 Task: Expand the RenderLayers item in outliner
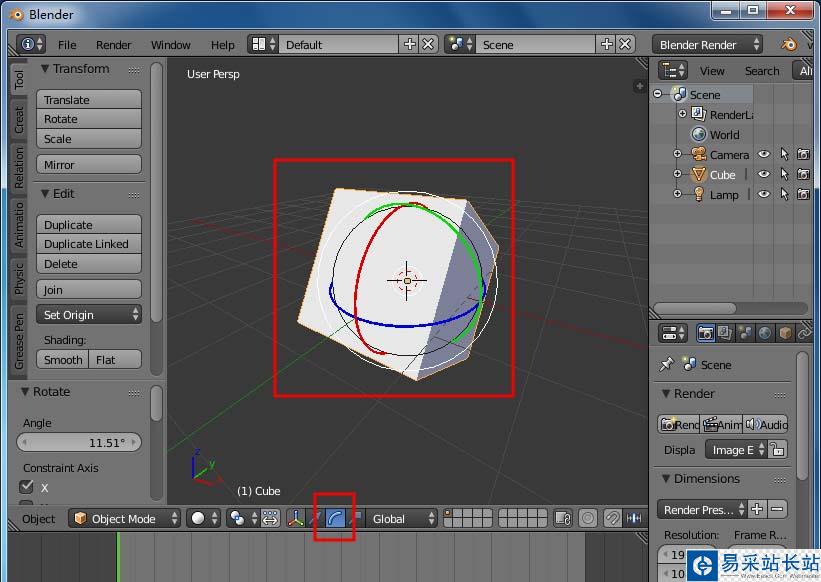tap(682, 114)
